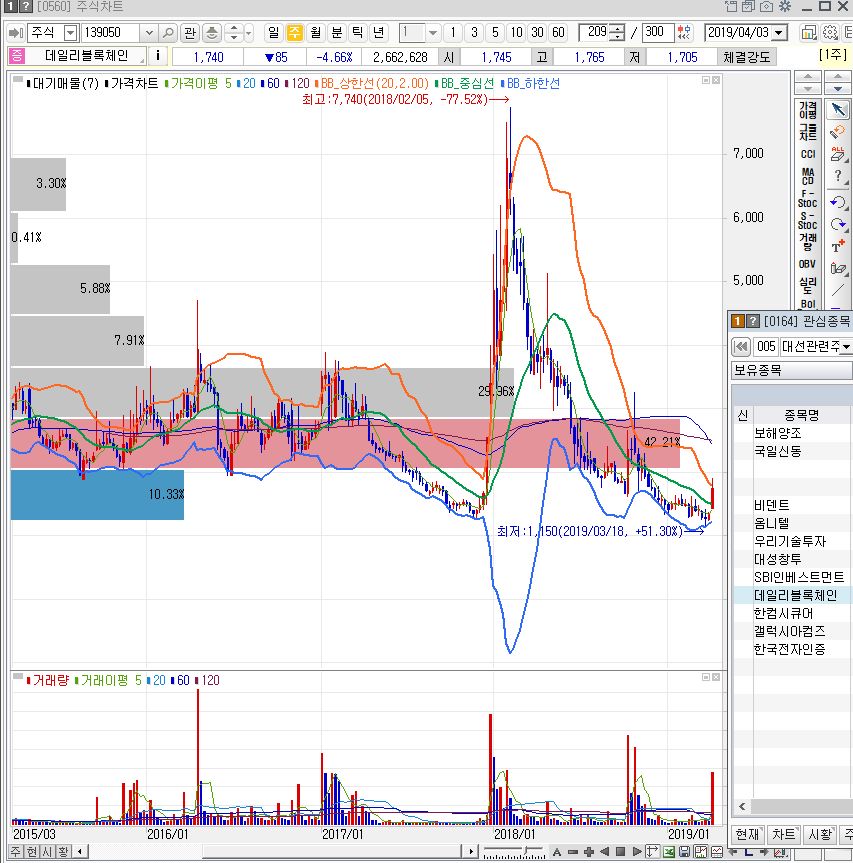
Task: Open the stock code 139050 dropdown
Action: coord(149,32)
